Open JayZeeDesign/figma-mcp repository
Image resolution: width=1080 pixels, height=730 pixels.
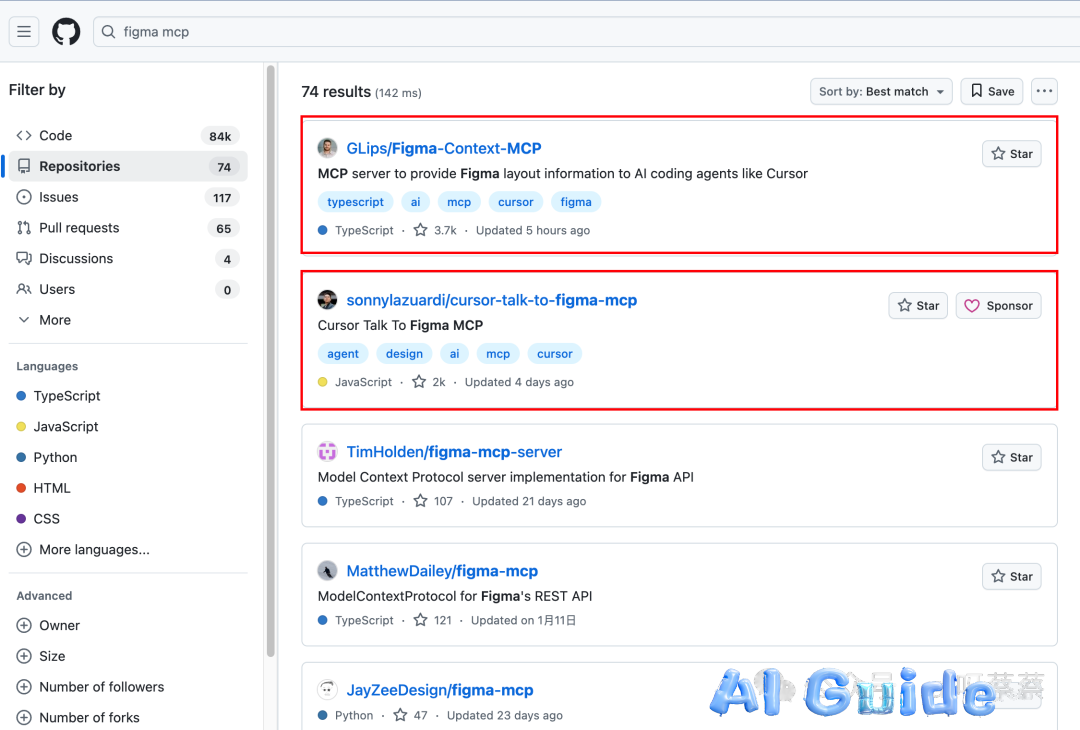click(x=440, y=690)
